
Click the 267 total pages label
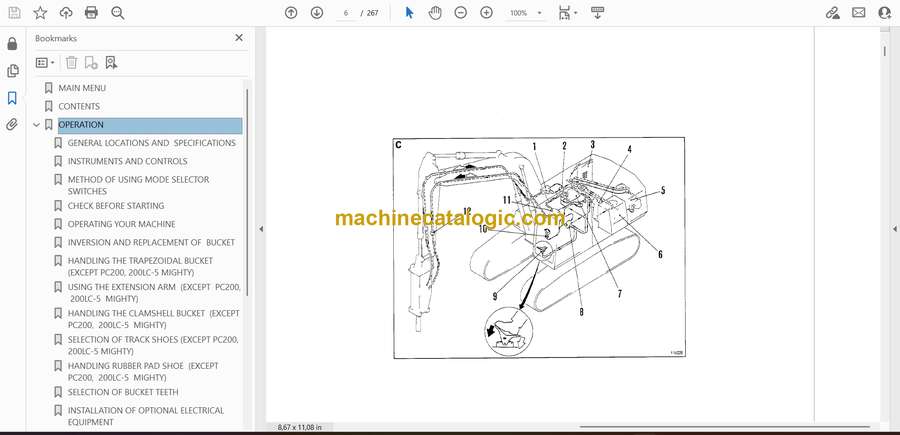tap(371, 13)
